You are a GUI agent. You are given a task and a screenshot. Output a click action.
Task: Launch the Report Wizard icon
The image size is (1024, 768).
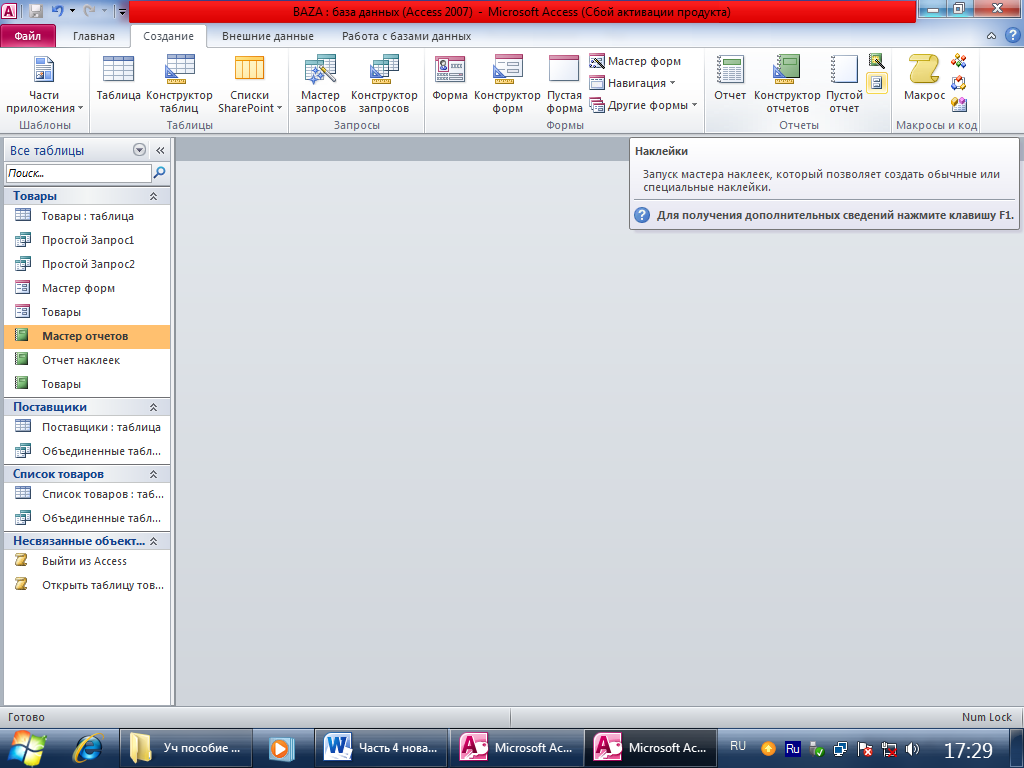click(876, 61)
